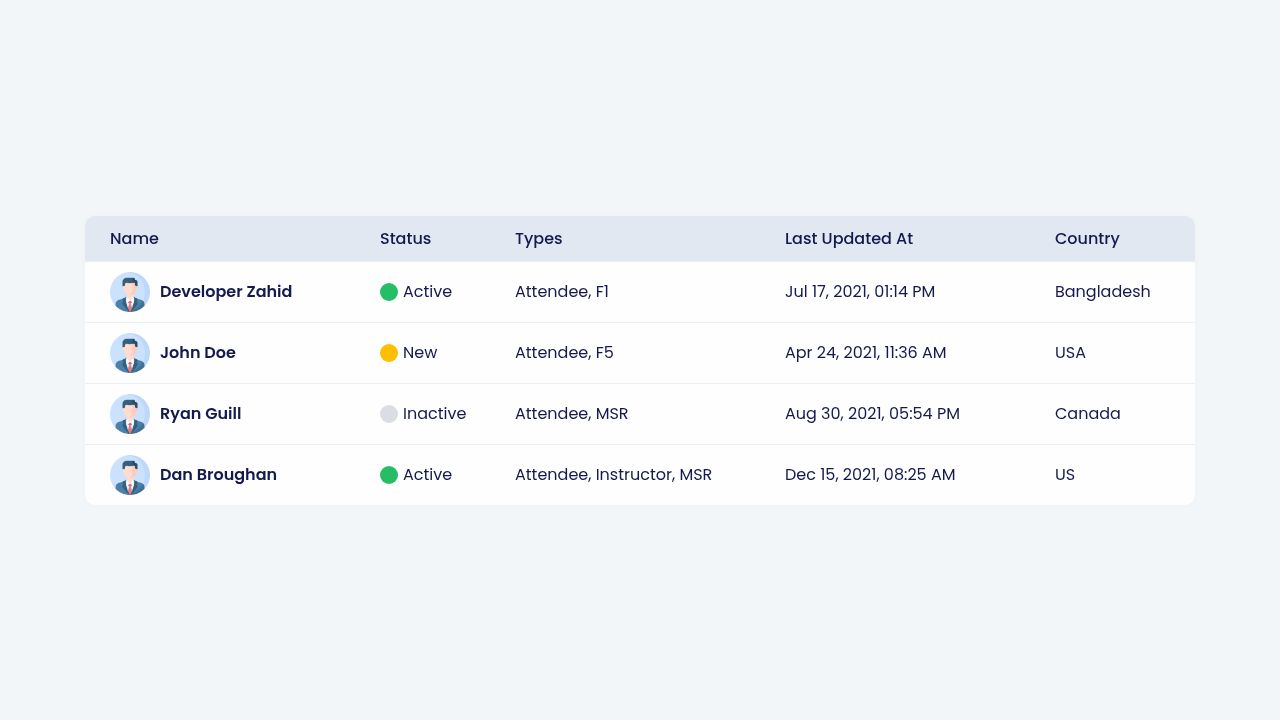Click the John Doe name link
The width and height of the screenshot is (1280, 720).
(x=198, y=353)
